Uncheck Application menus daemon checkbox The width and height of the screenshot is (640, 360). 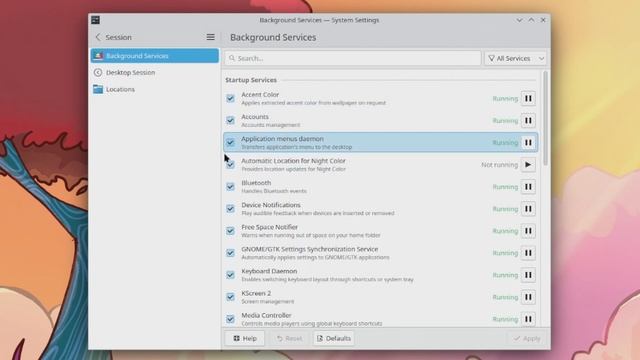click(230, 142)
